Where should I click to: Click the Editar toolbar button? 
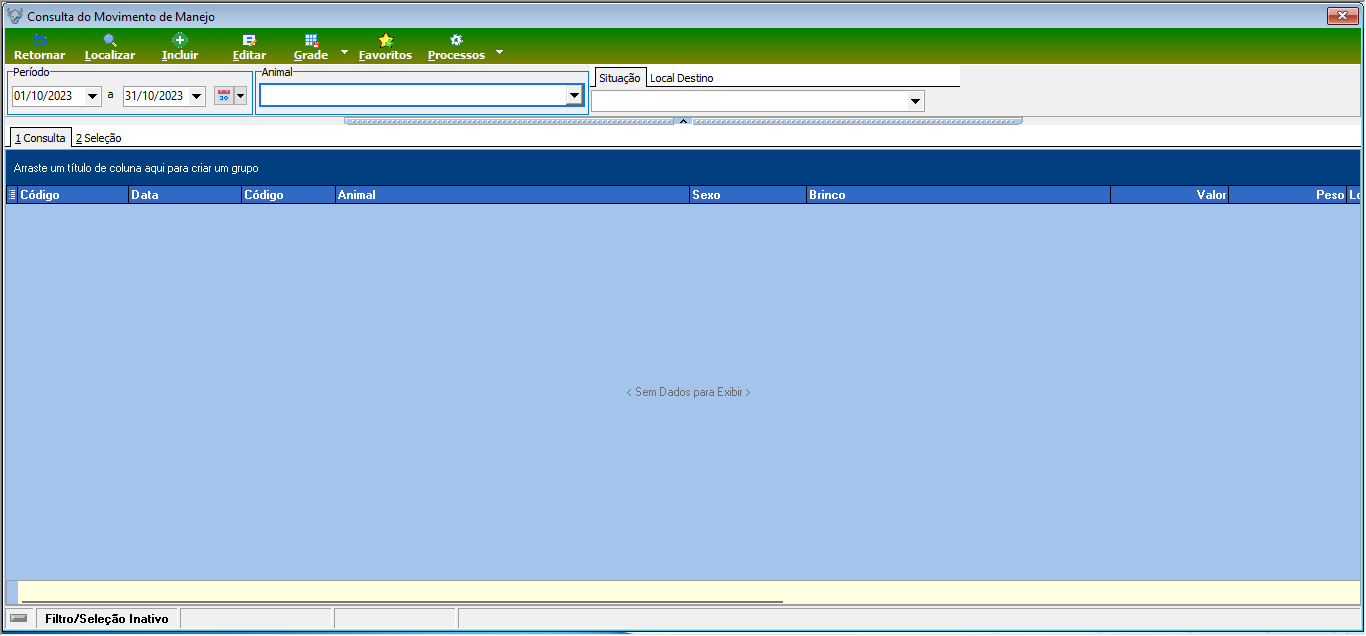point(249,47)
